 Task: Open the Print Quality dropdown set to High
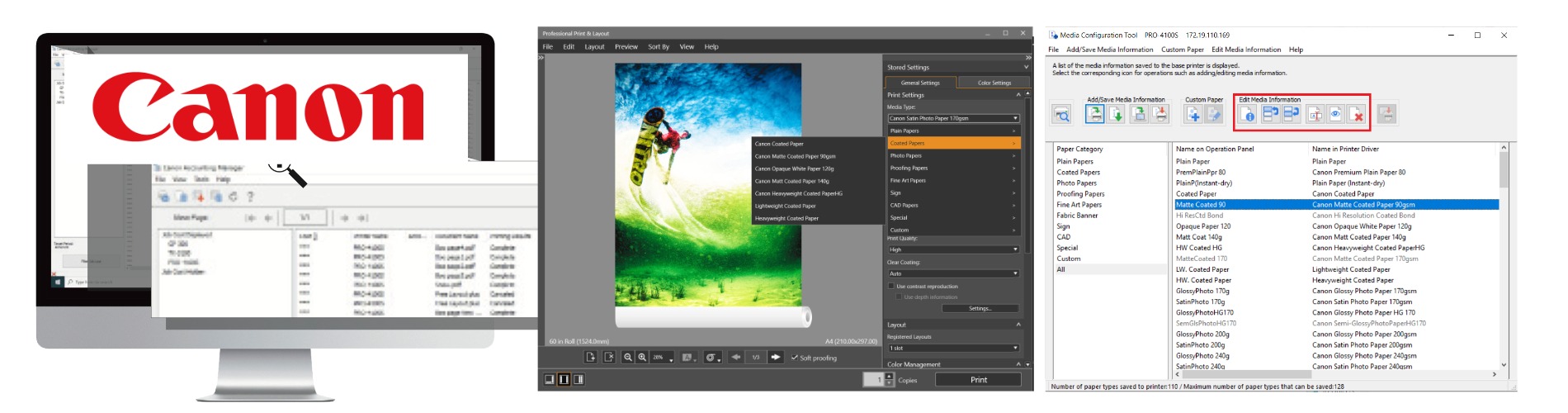pos(954,249)
